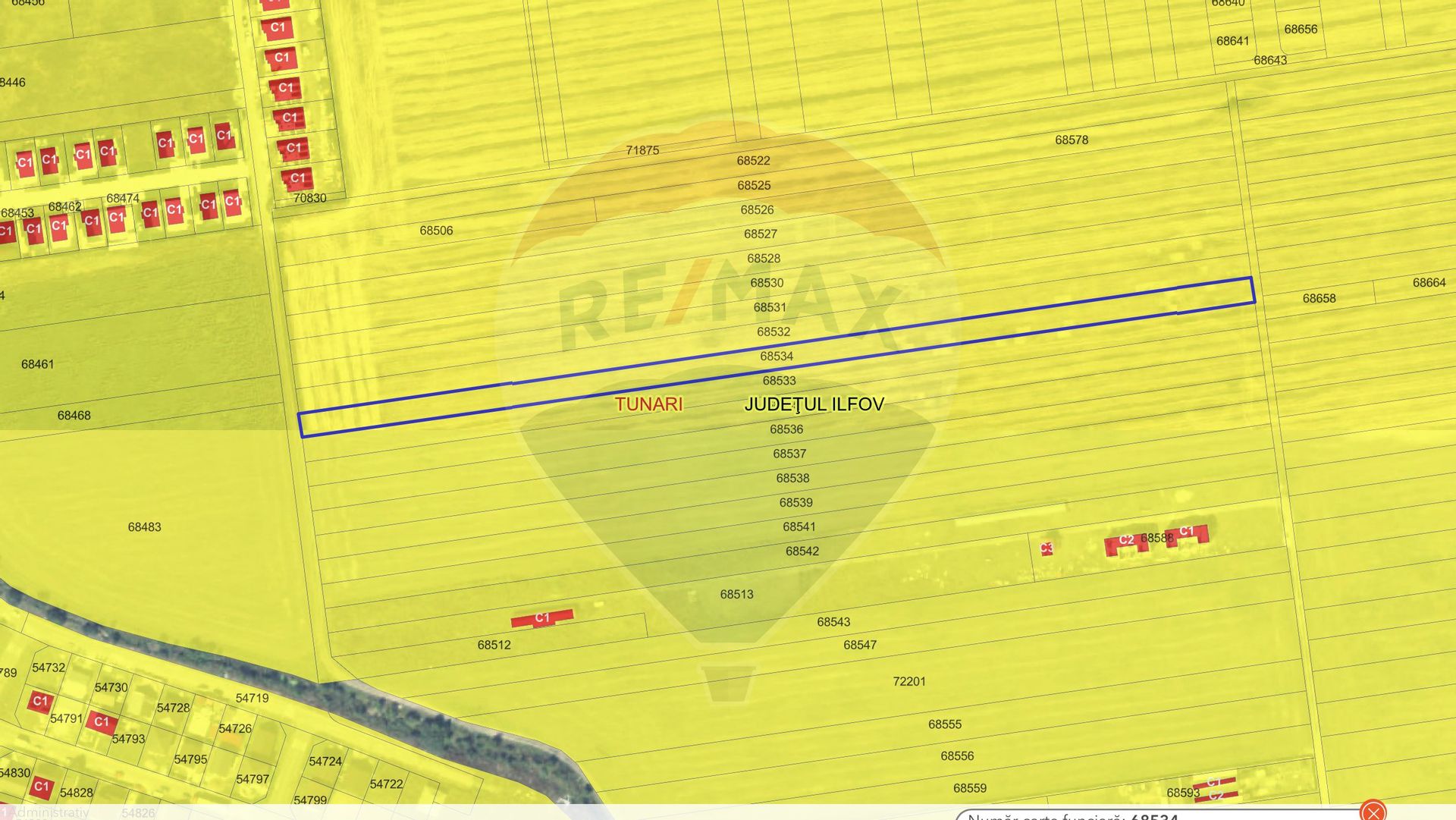Select parcel label 54726
The height and width of the screenshot is (820, 1456).
point(235,728)
